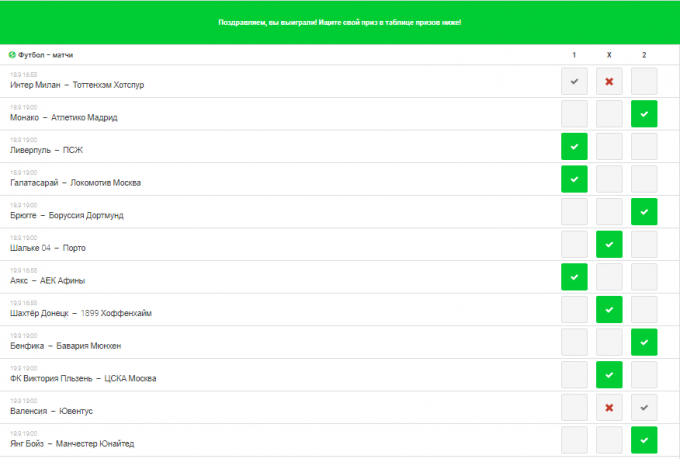The width and height of the screenshot is (680, 459).
Task: Select draw X for Янг Бойз – Манчестер Юнайтед
Action: [x=609, y=440]
